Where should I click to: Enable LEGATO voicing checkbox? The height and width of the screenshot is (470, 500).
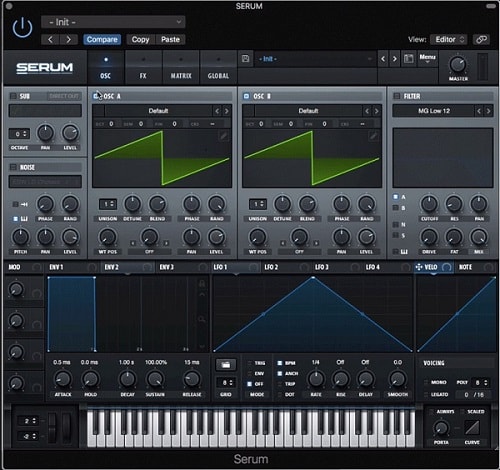[426, 395]
